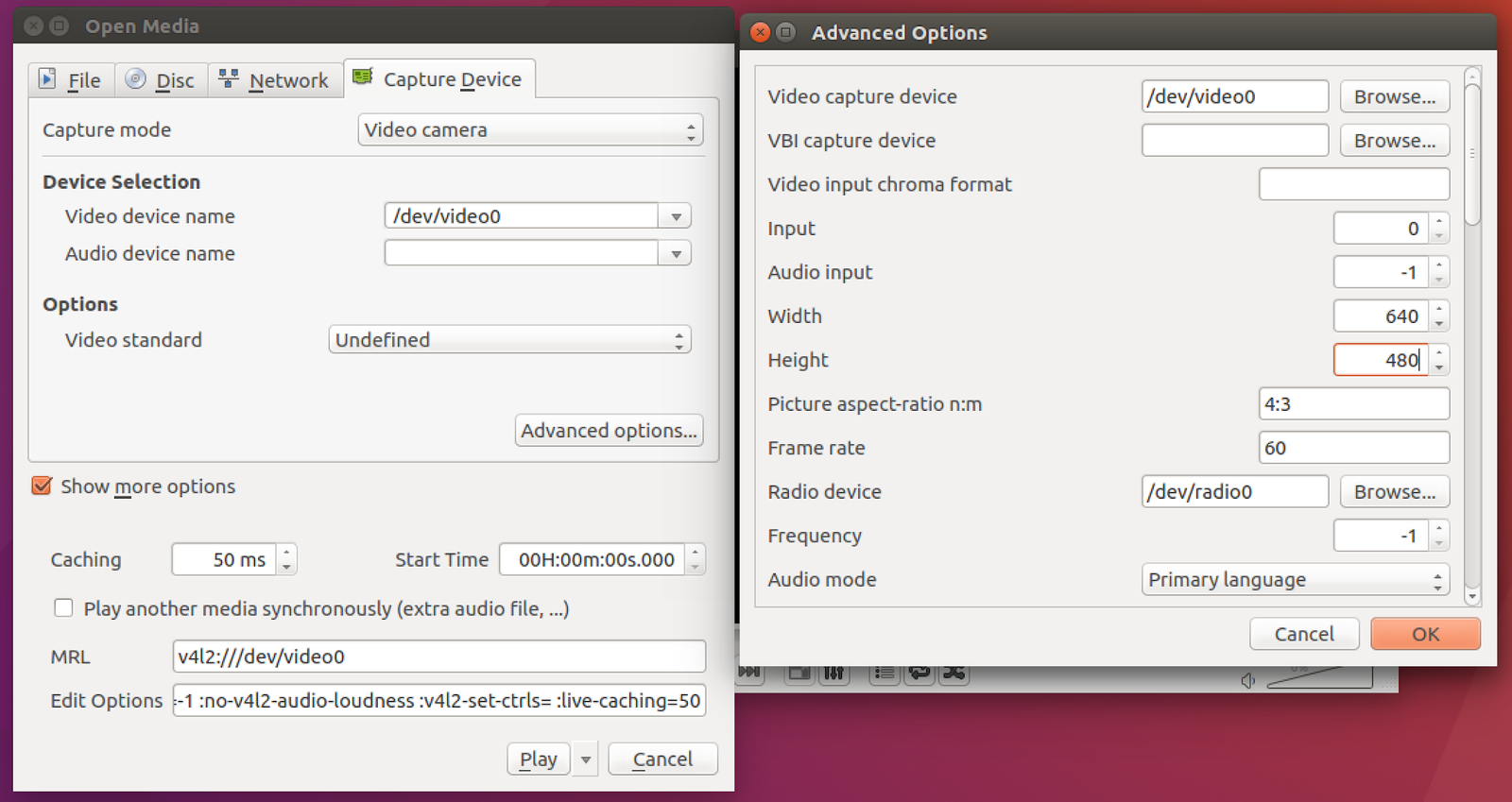1512x802 pixels.
Task: Mute audio using the speaker icon
Action: 1248,680
